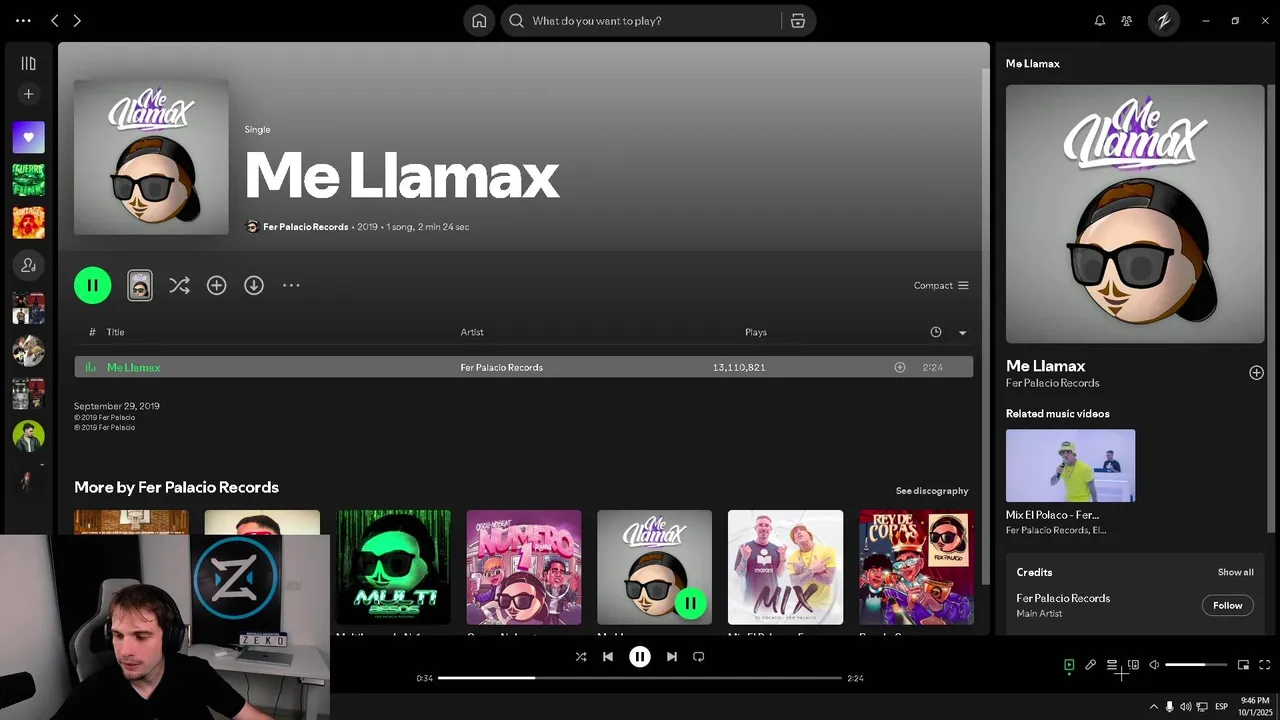The width and height of the screenshot is (1280, 720).
Task: Open the Mix El Polaco related music video
Action: pyautogui.click(x=1070, y=466)
